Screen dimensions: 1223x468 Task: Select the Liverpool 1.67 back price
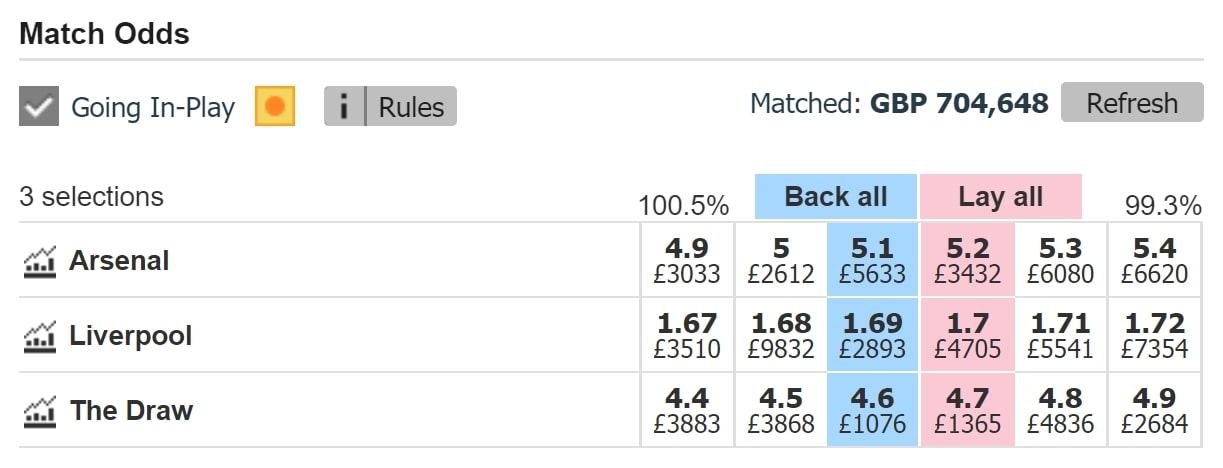(x=686, y=335)
